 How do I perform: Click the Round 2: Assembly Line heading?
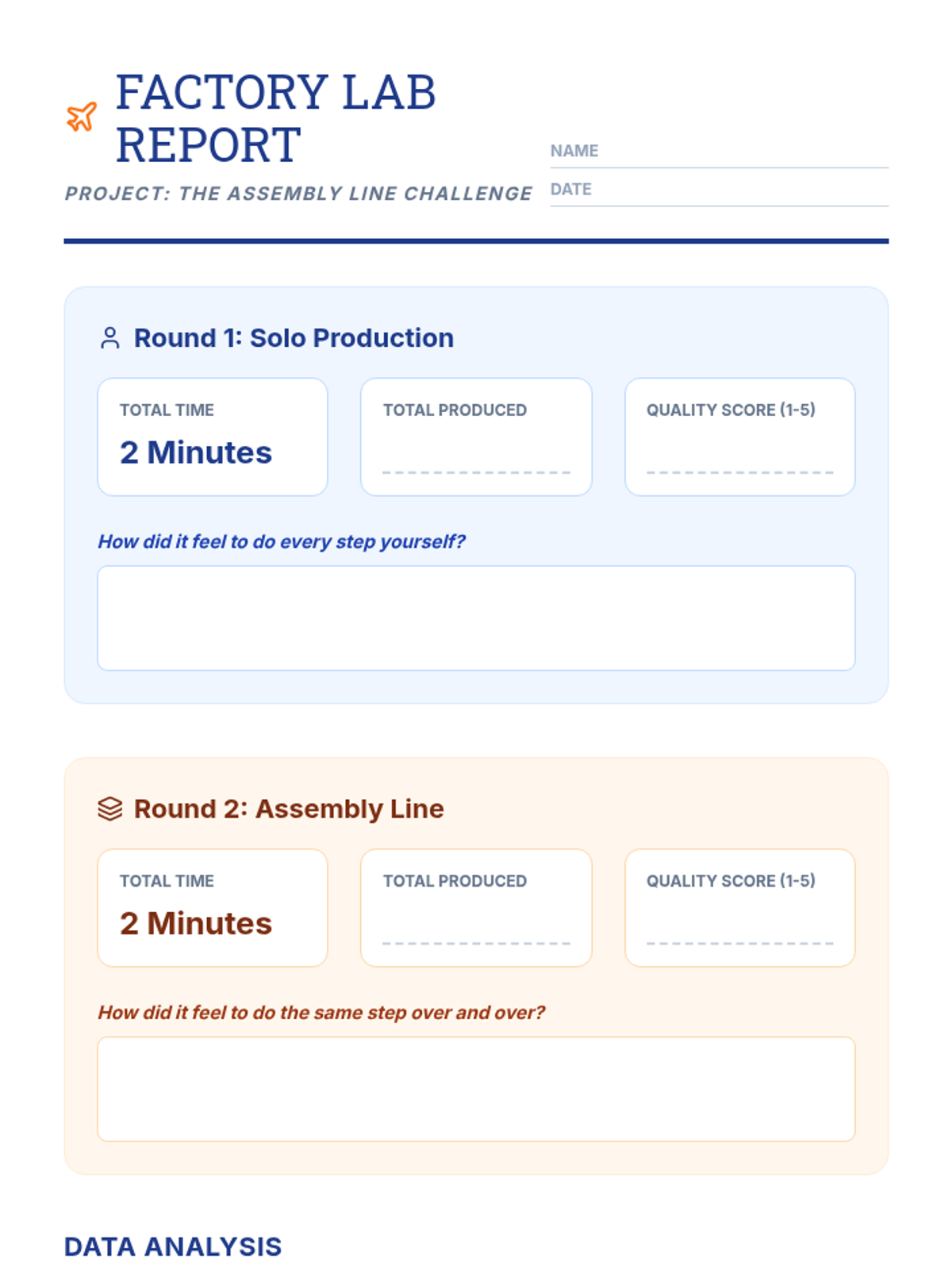coord(289,809)
